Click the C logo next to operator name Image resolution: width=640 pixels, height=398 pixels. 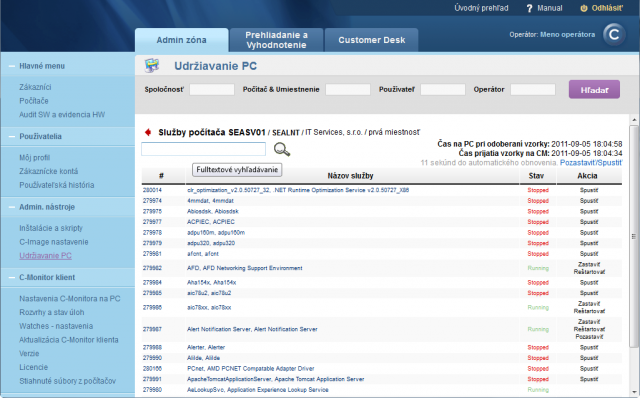614,35
